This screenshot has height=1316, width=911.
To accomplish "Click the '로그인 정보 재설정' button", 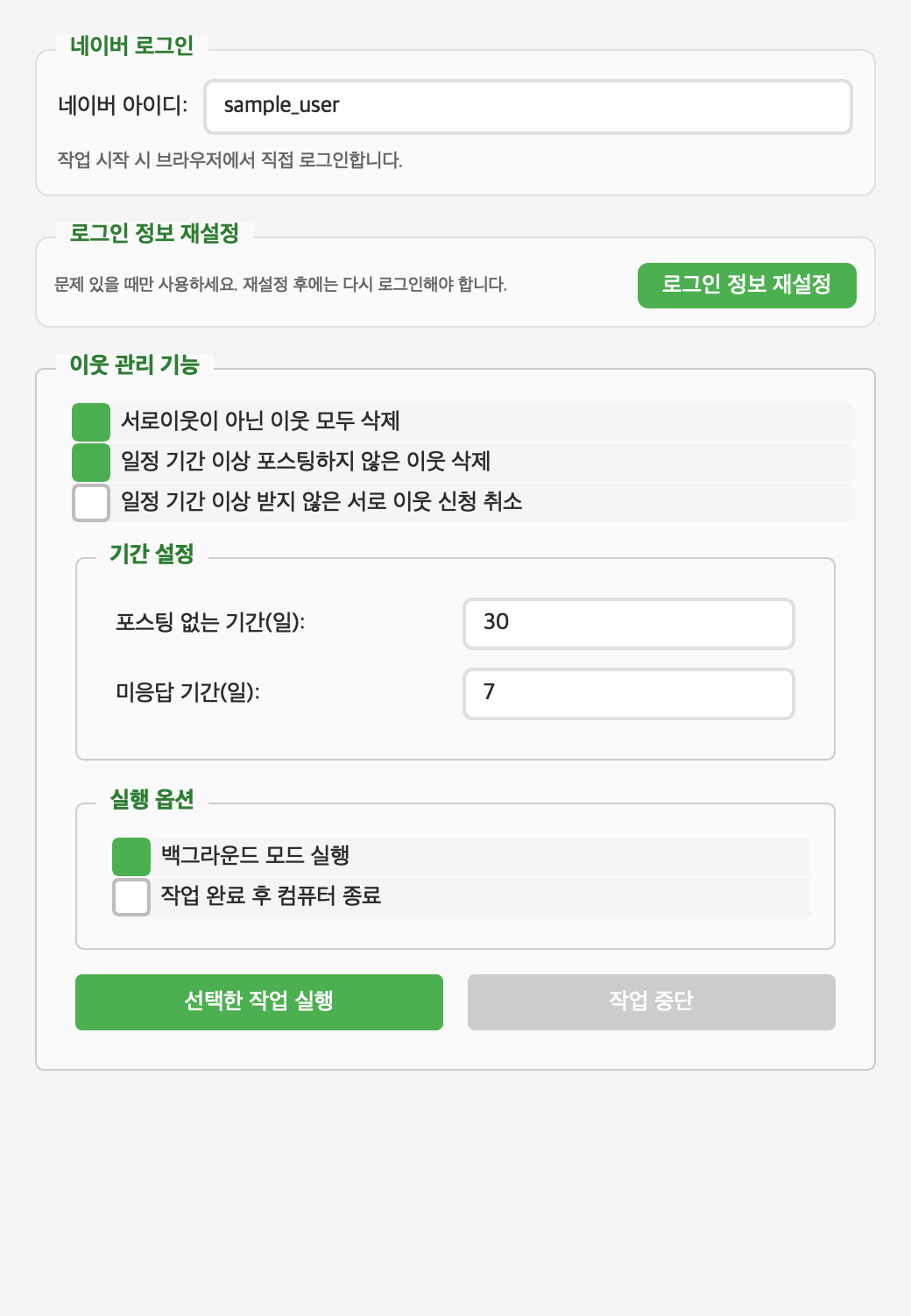I will pyautogui.click(x=746, y=285).
